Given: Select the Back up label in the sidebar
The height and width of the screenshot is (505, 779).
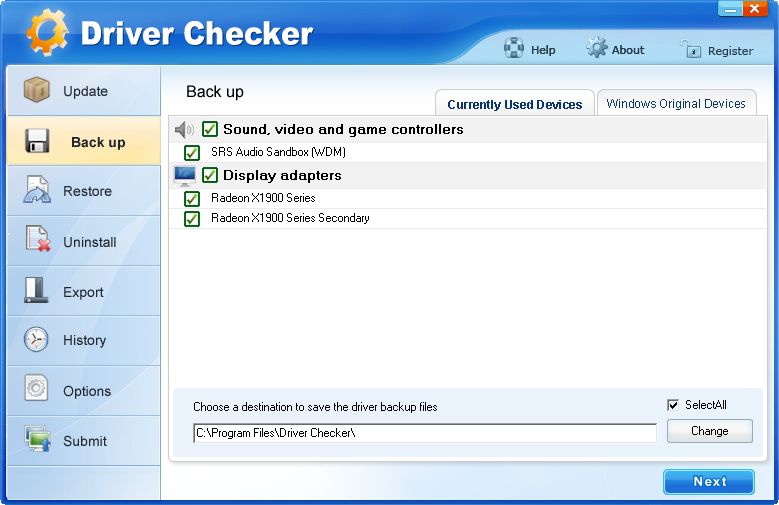Looking at the screenshot, I should pyautogui.click(x=98, y=142).
